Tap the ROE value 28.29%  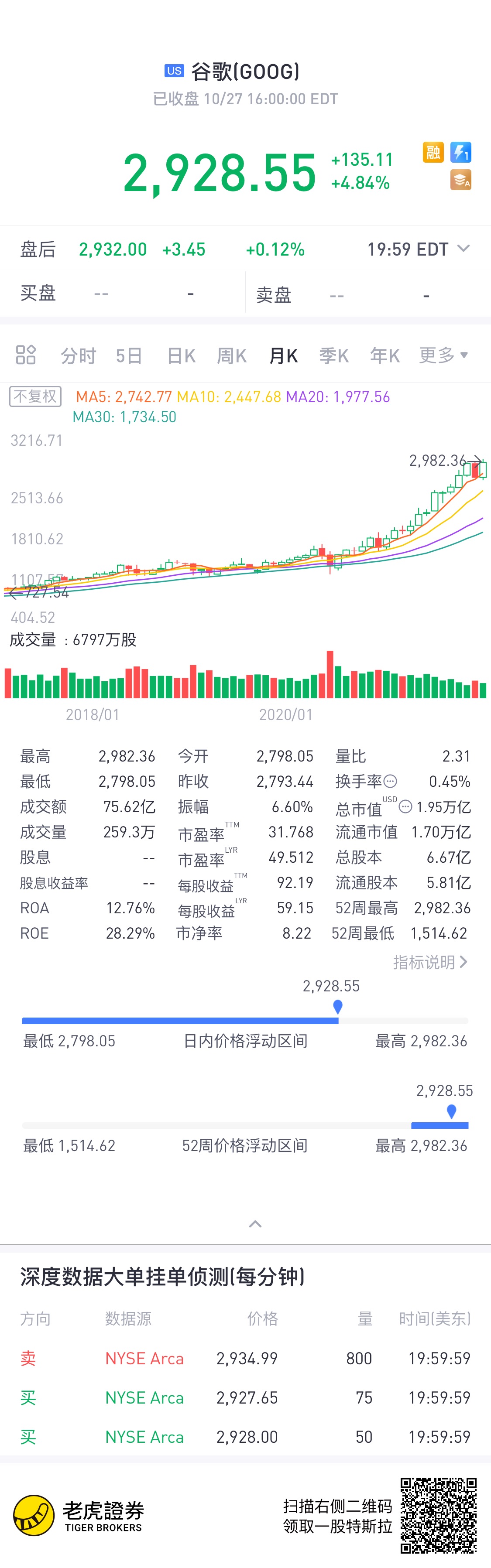tap(130, 933)
